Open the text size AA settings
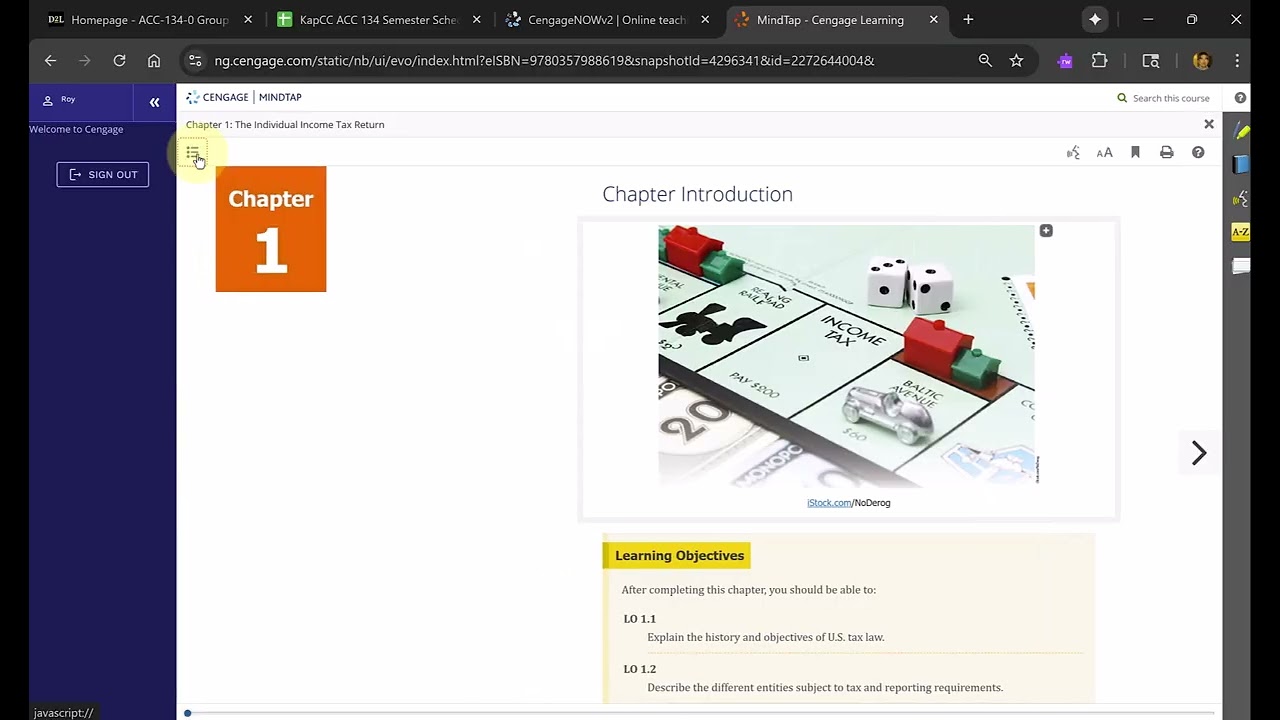1280x720 pixels. (1104, 153)
